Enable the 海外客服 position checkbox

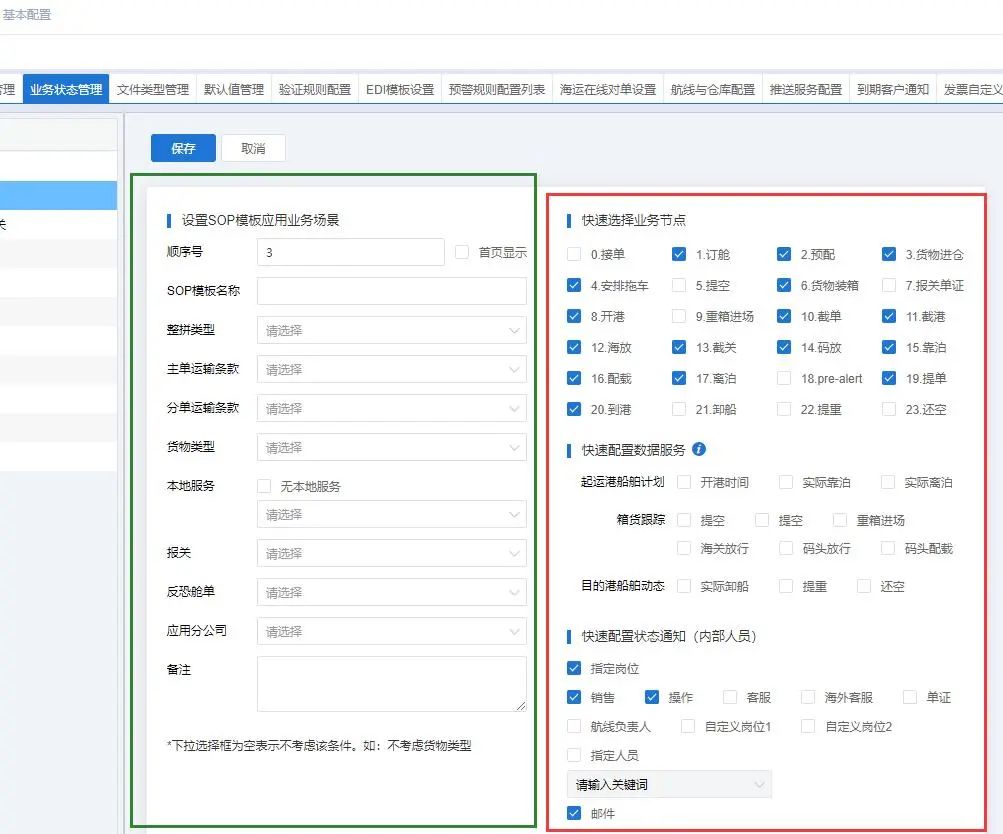pos(808,697)
